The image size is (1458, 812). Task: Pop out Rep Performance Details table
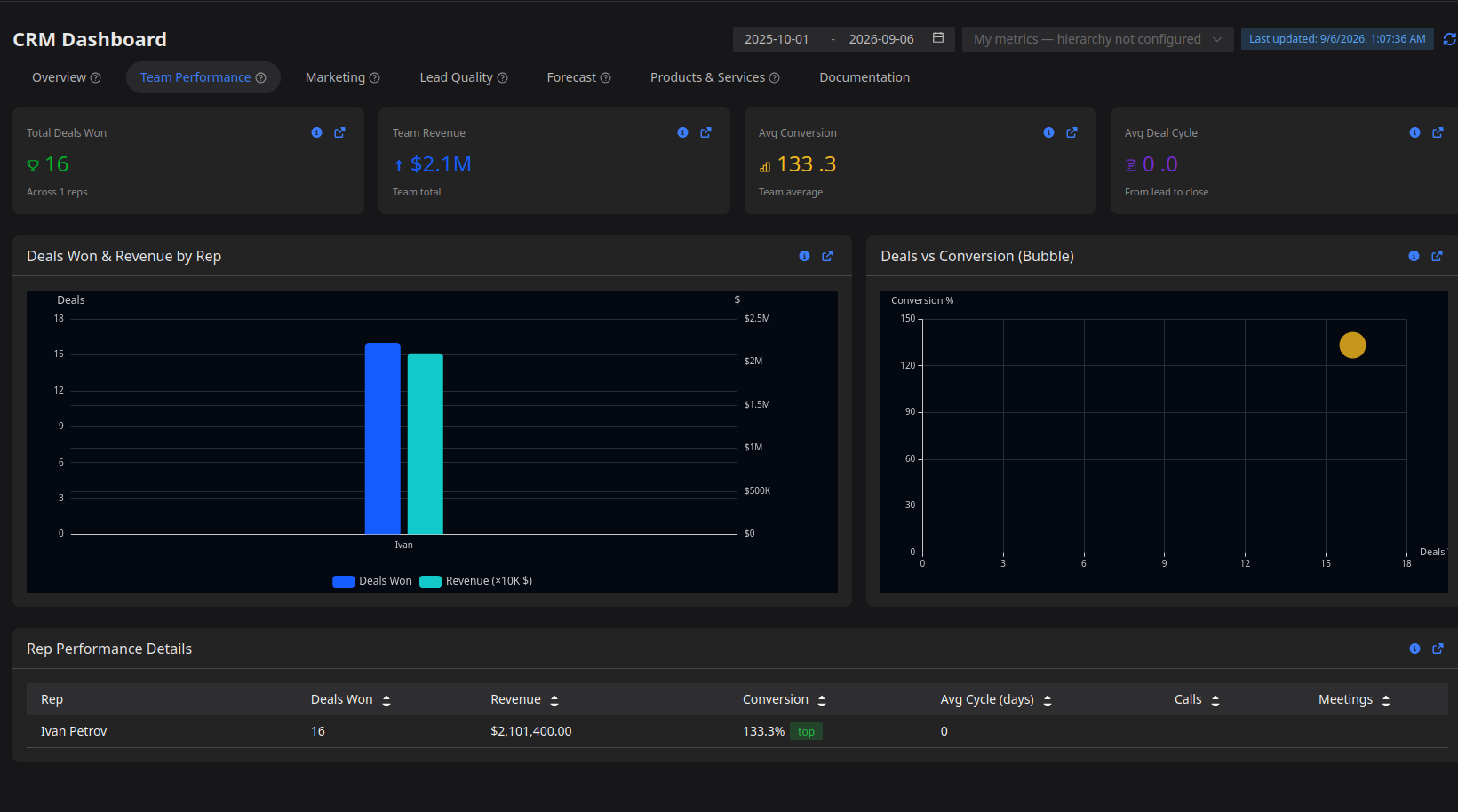(1438, 649)
